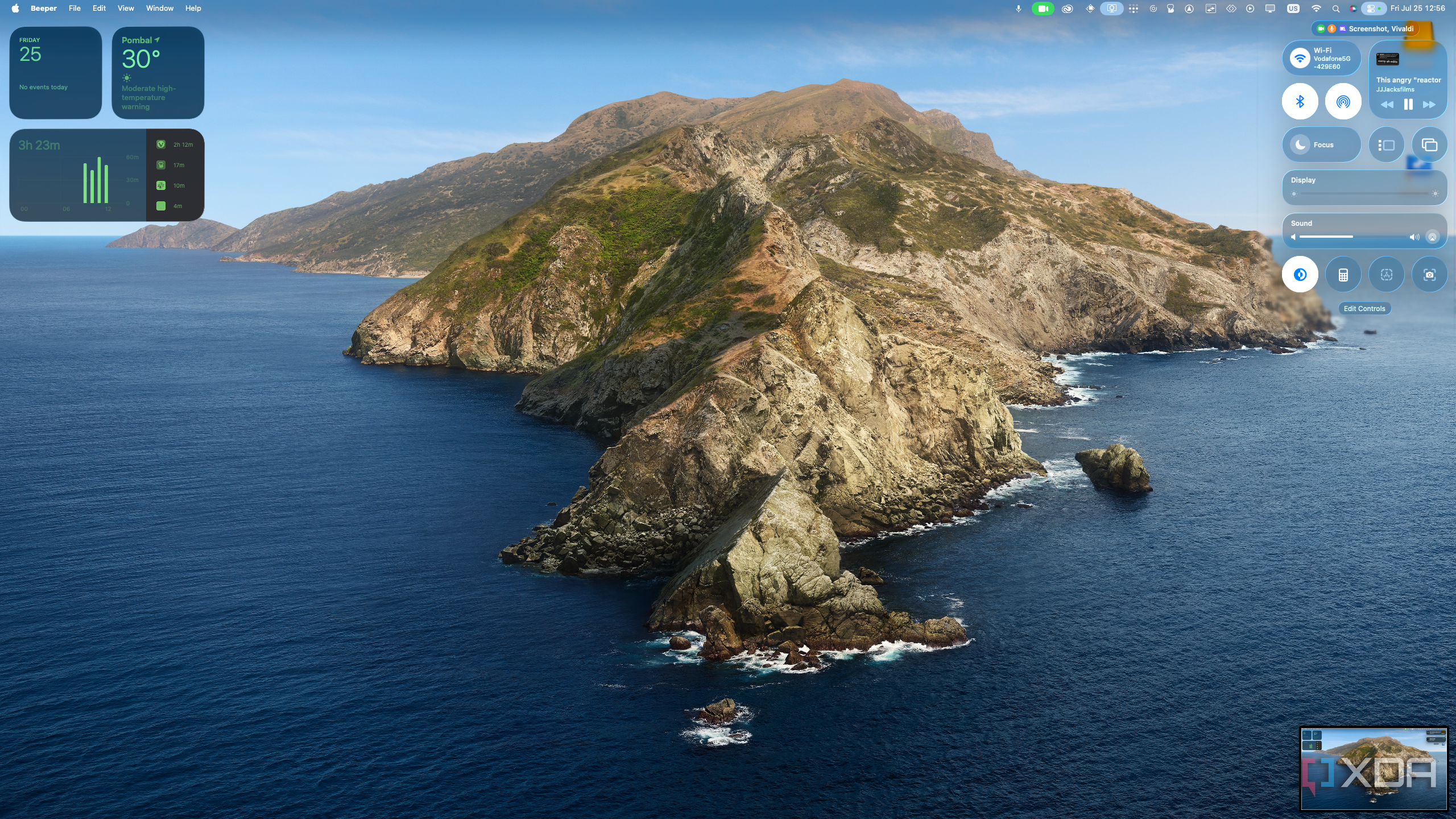
Task: Click the Screenshot camera control
Action: [1430, 275]
